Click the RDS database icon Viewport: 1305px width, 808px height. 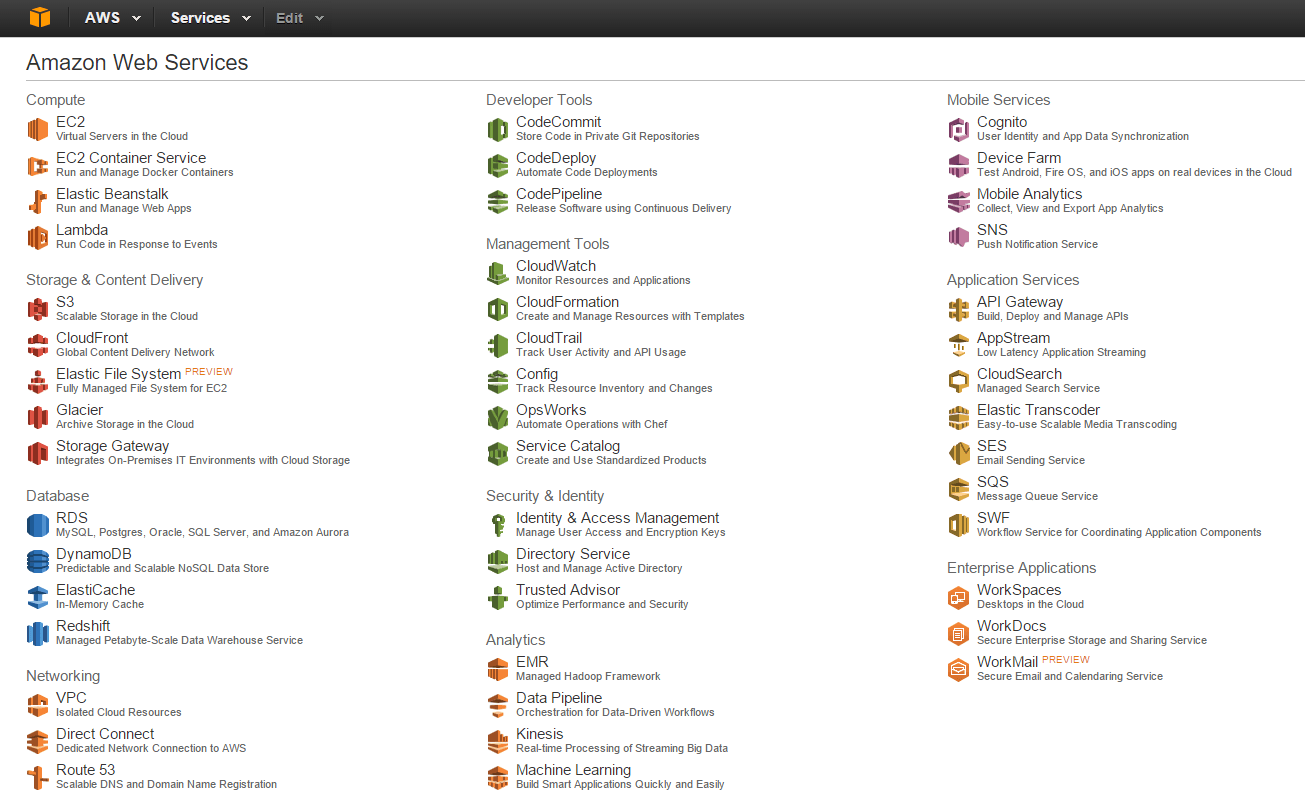38,525
